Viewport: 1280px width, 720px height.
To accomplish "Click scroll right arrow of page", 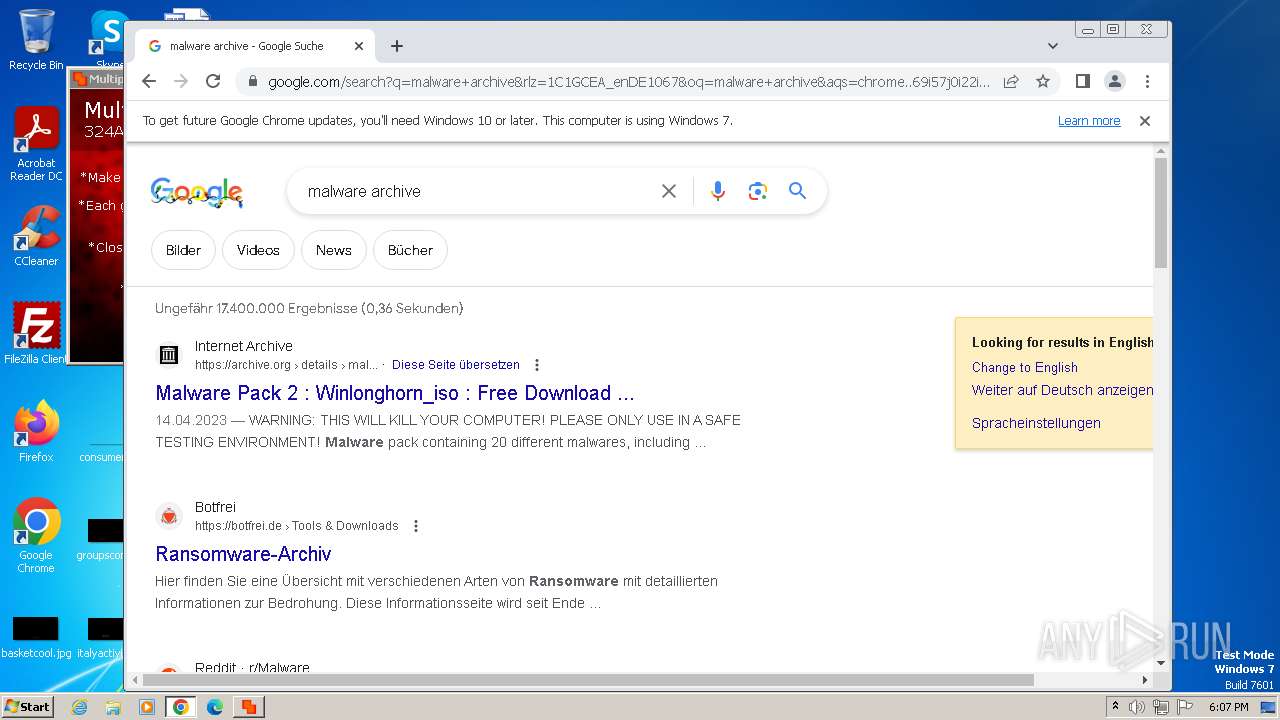I will click(x=1145, y=680).
